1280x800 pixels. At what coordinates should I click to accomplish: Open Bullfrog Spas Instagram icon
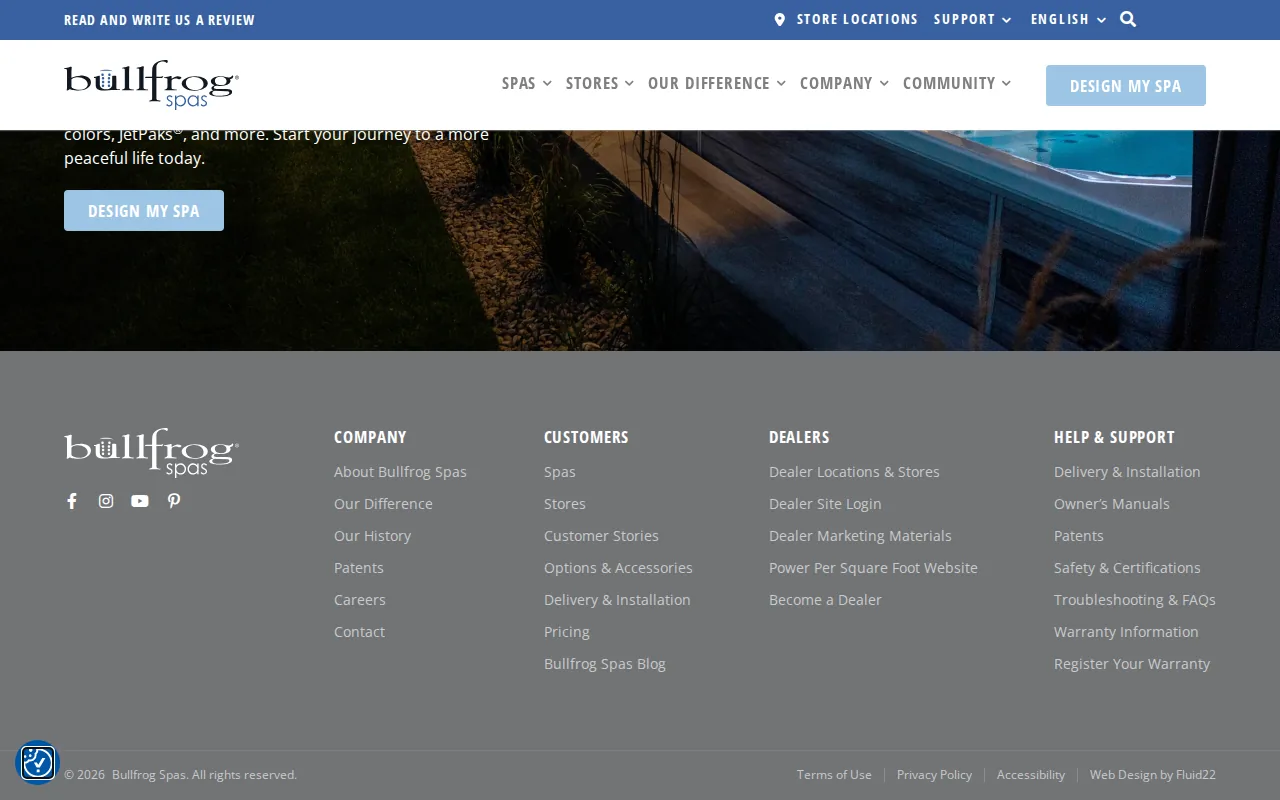[106, 501]
